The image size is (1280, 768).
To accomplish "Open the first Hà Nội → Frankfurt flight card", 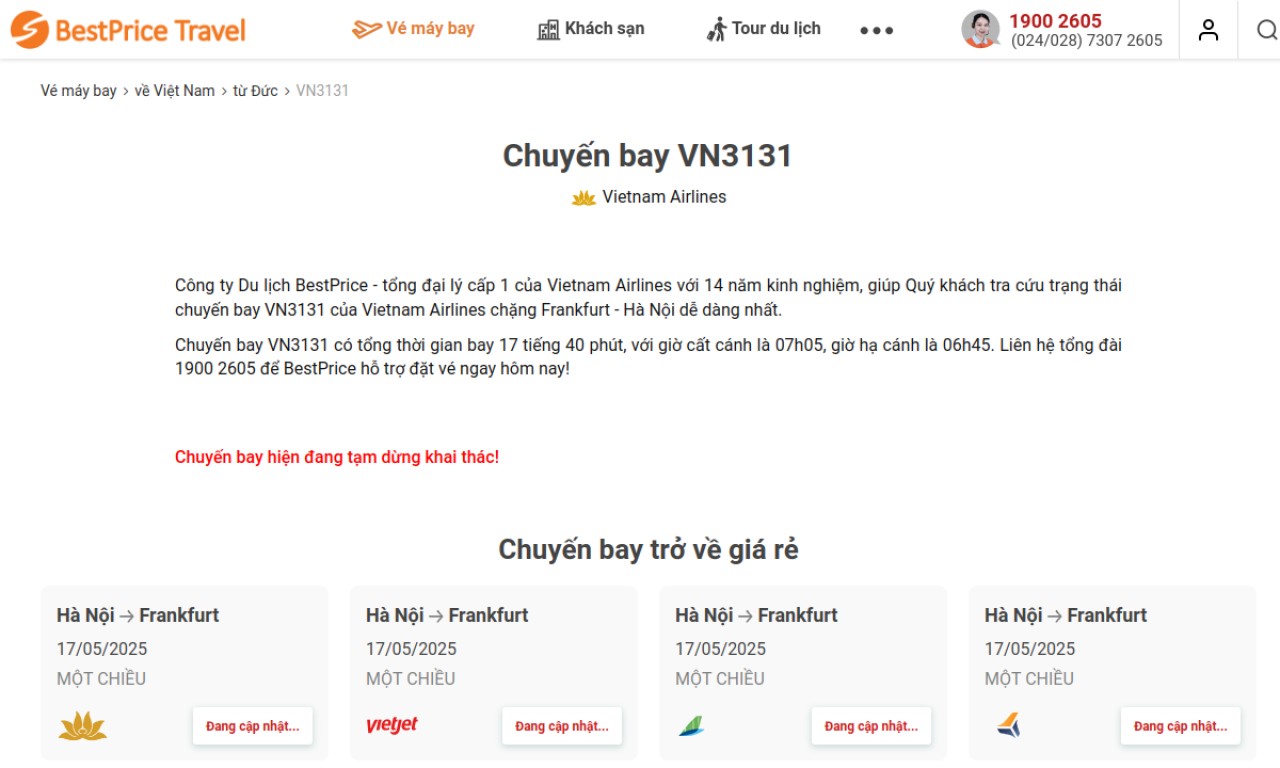I will click(184, 673).
